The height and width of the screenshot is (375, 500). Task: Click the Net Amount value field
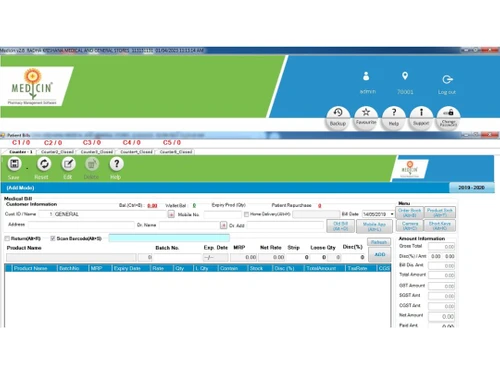coord(442,316)
